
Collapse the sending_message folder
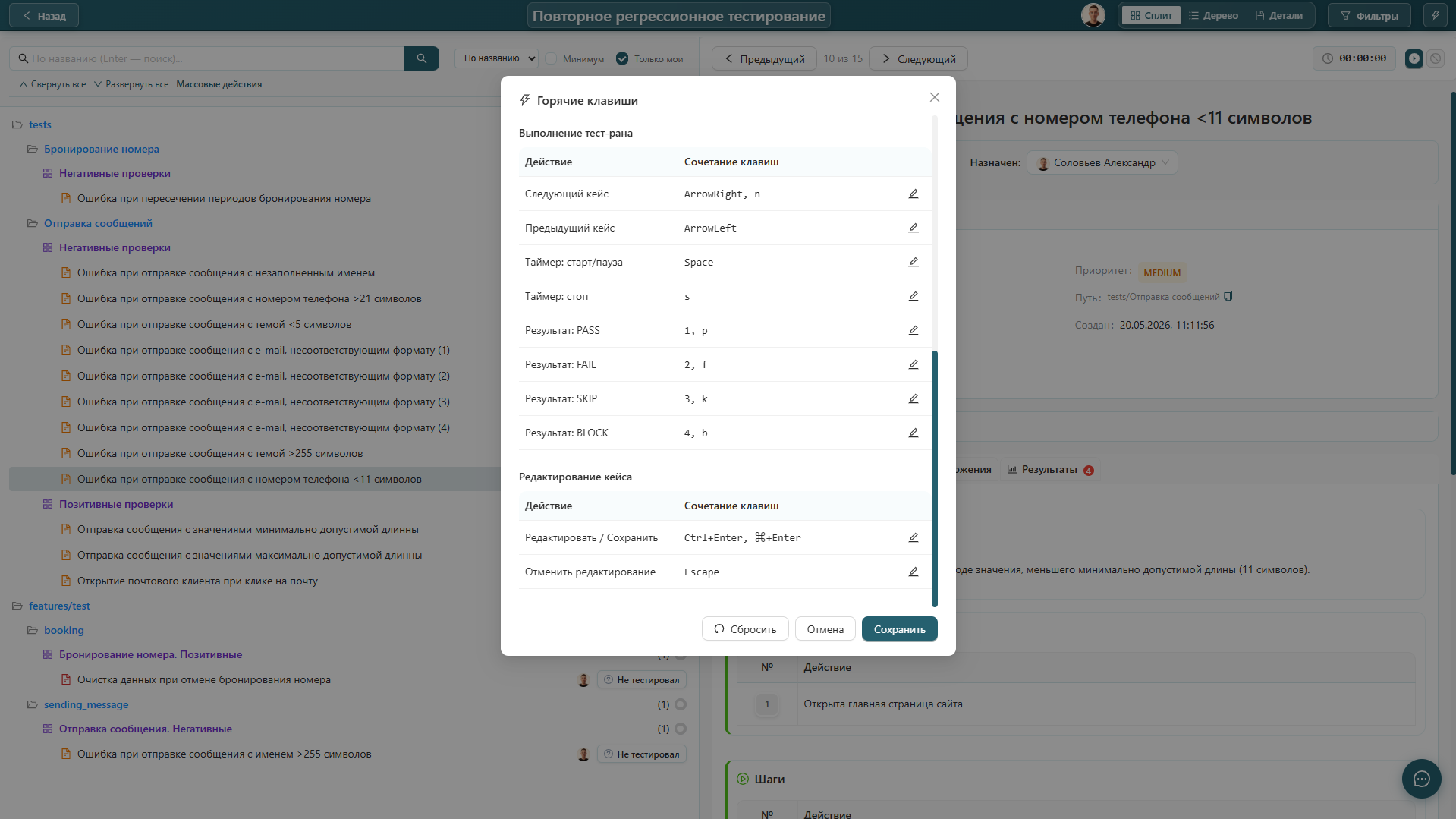pyautogui.click(x=33, y=704)
